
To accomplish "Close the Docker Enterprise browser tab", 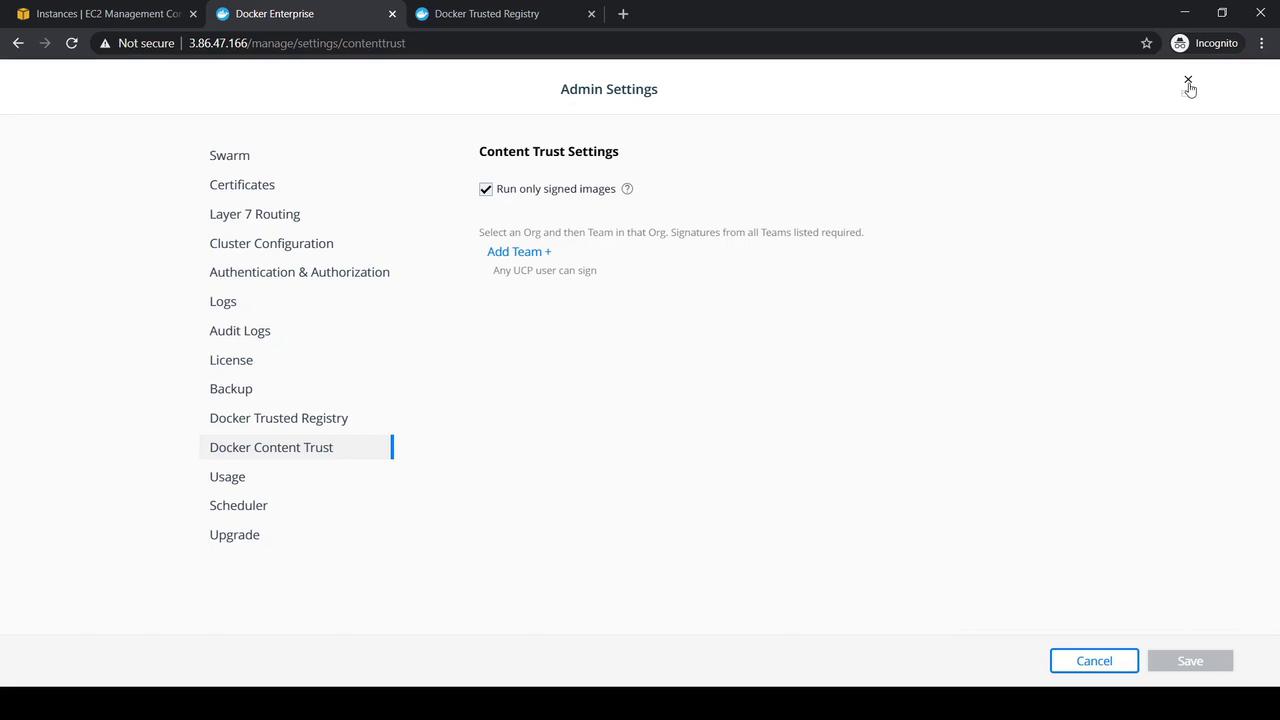I will (392, 14).
